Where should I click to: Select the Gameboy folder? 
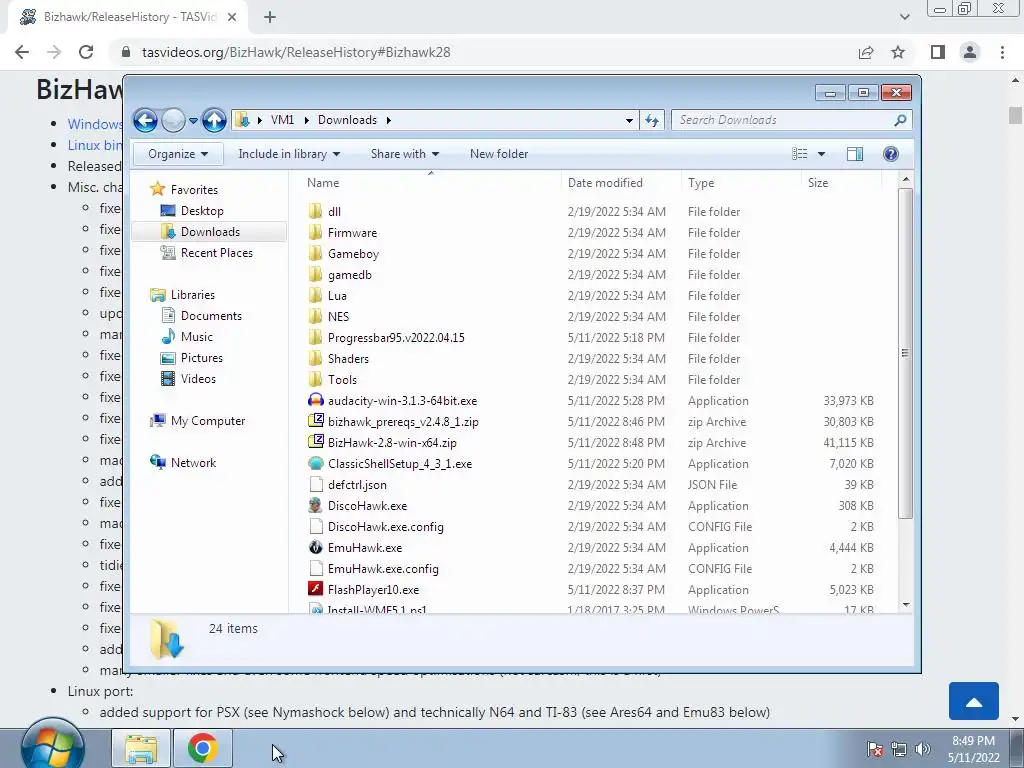click(353, 253)
